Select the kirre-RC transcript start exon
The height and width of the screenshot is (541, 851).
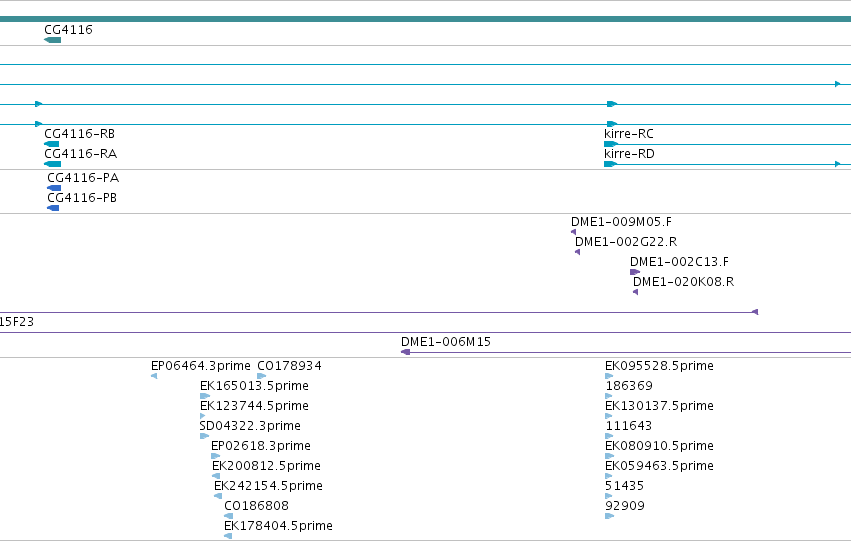click(611, 144)
